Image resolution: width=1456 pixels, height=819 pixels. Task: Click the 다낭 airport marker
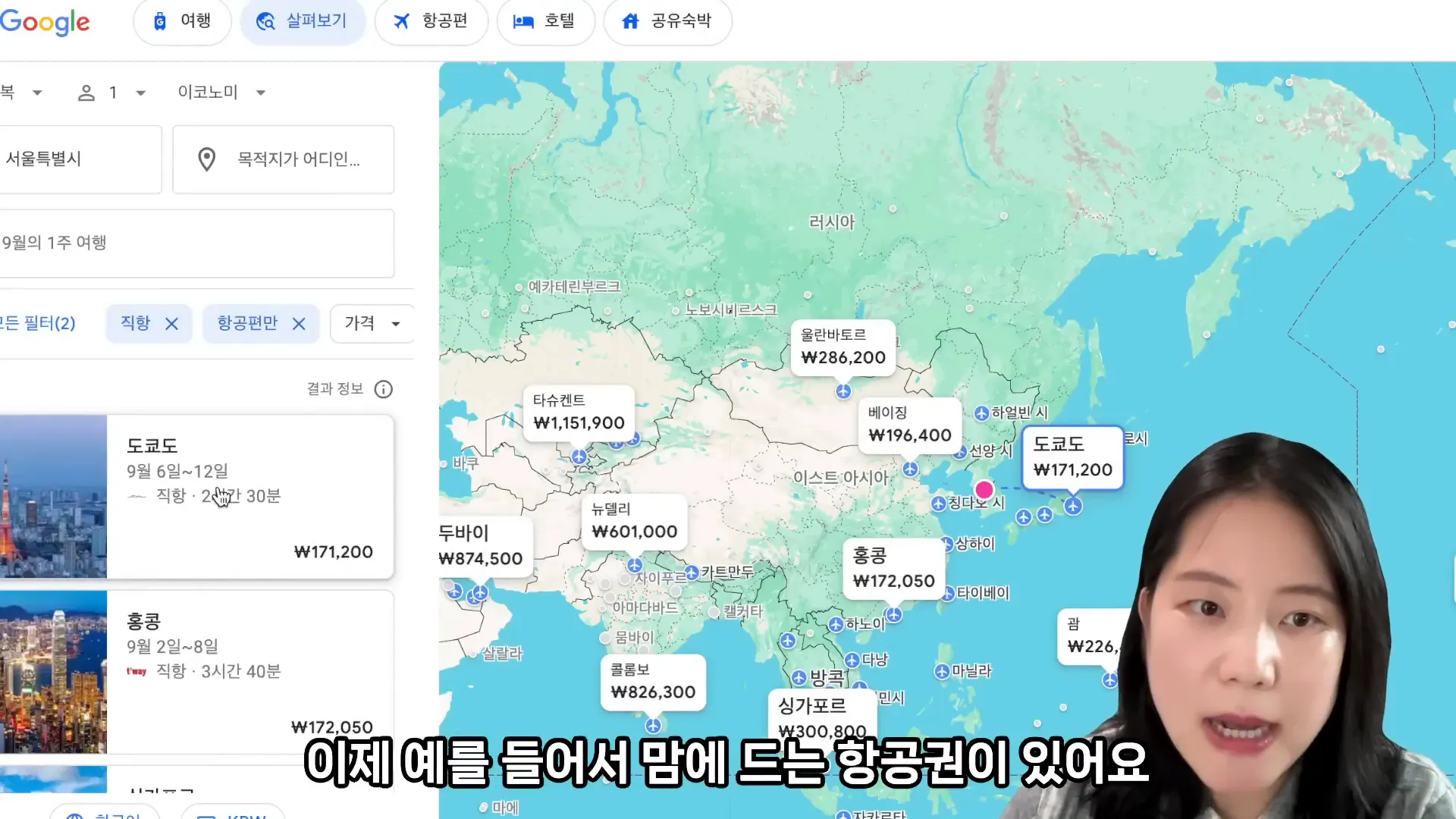(x=852, y=661)
